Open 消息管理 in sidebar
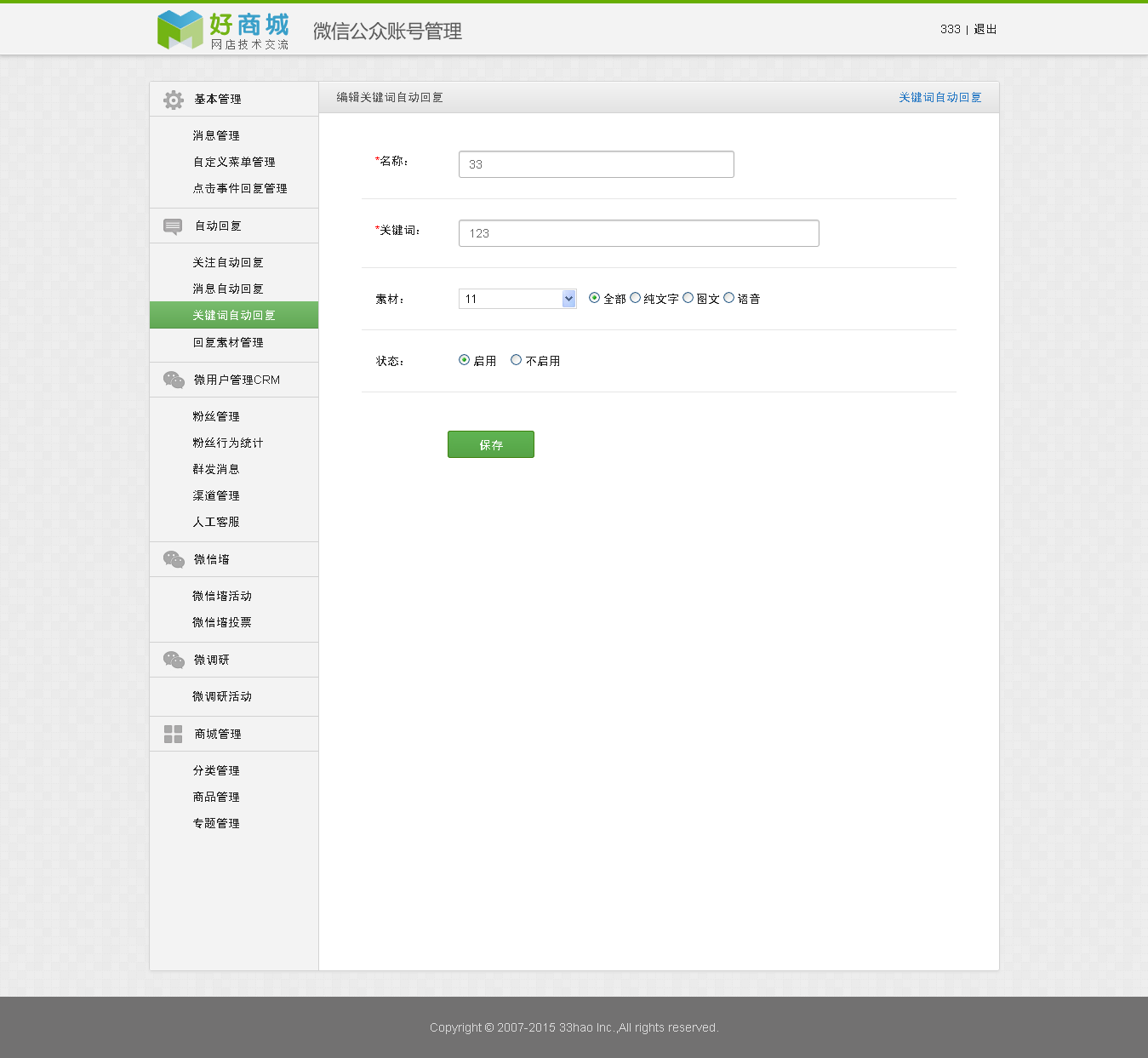This screenshot has height=1058, width=1148. pos(216,136)
